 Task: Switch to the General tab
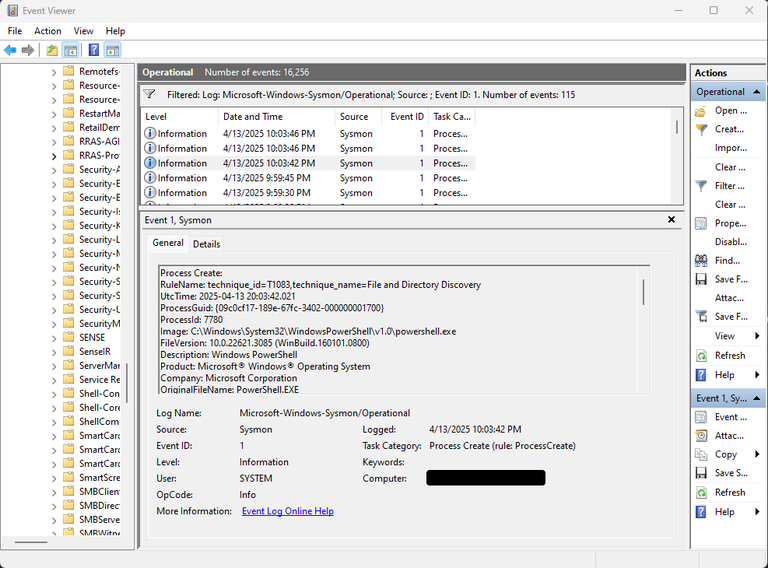tap(168, 243)
